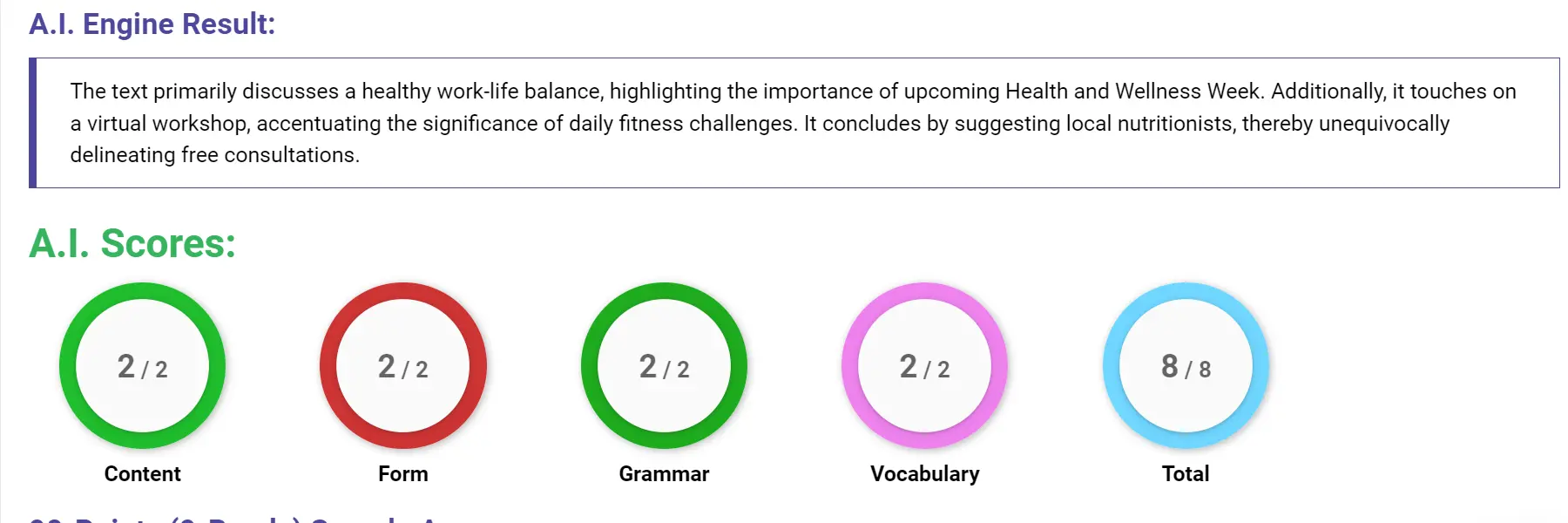Click the Total label under the blue circle
1568x523 pixels.
(x=1186, y=473)
